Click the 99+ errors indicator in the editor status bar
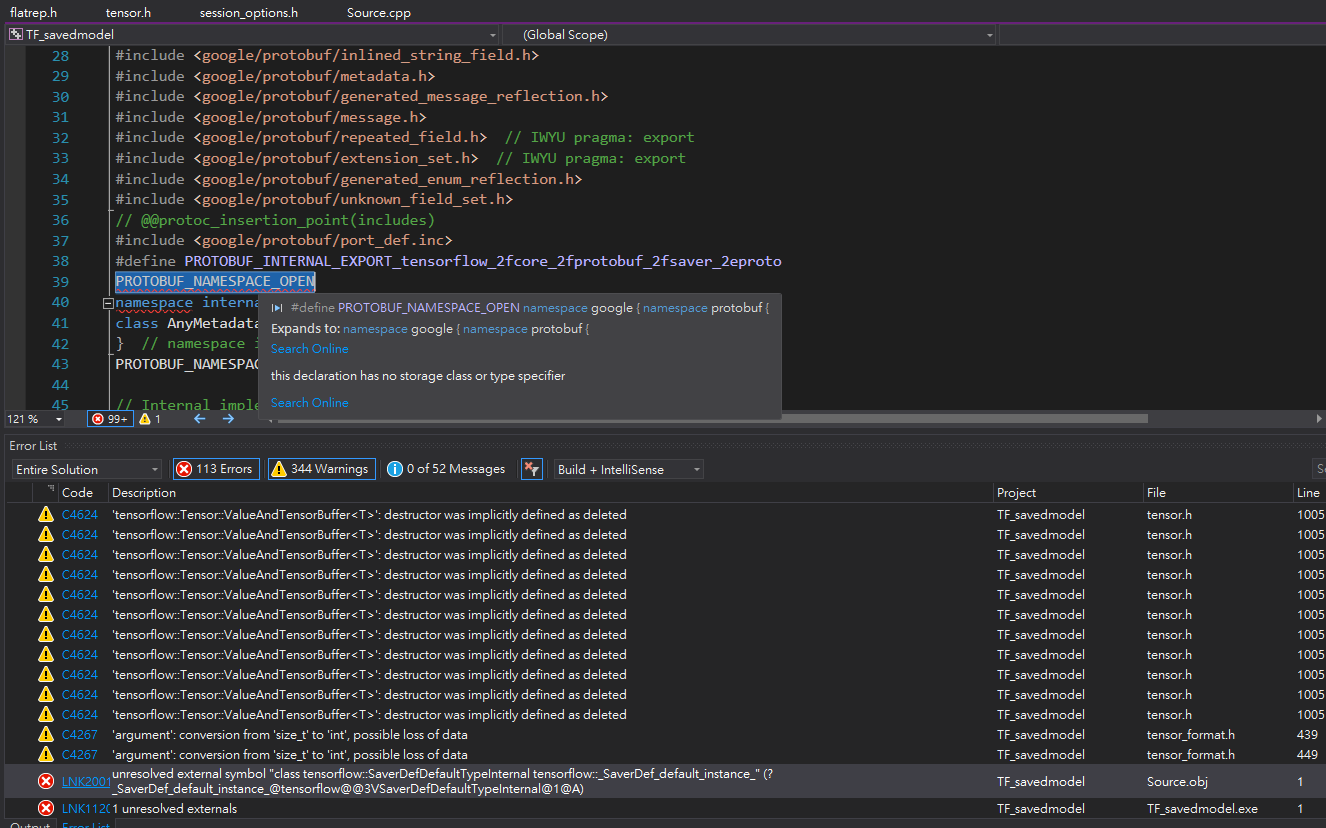Viewport: 1326px width, 828px height. point(110,418)
